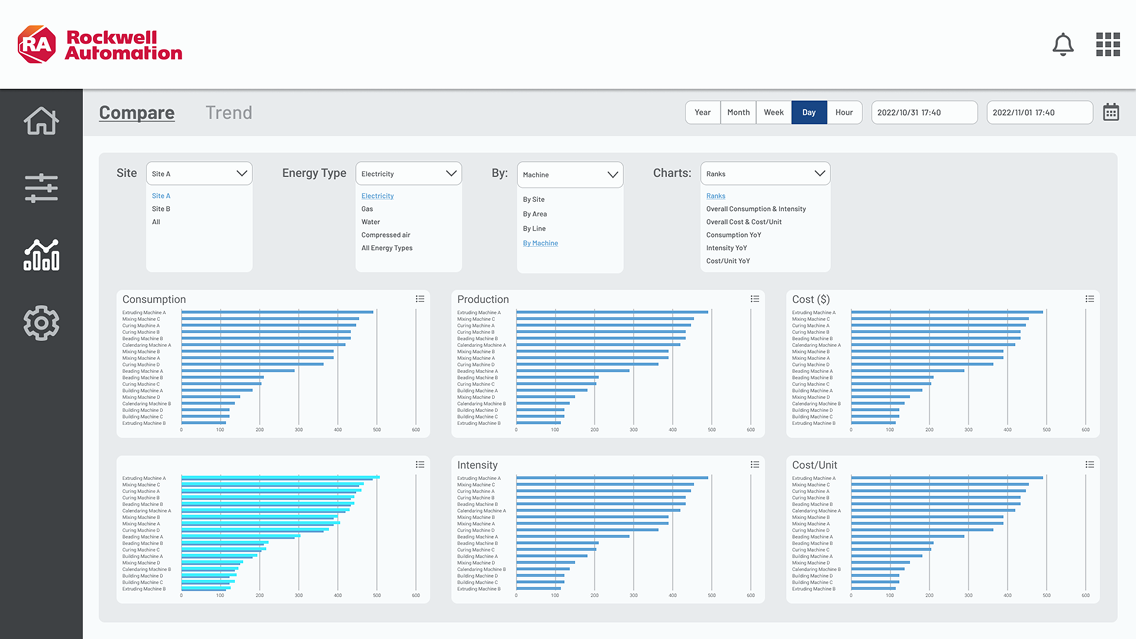Click the Production chart title

tap(483, 299)
